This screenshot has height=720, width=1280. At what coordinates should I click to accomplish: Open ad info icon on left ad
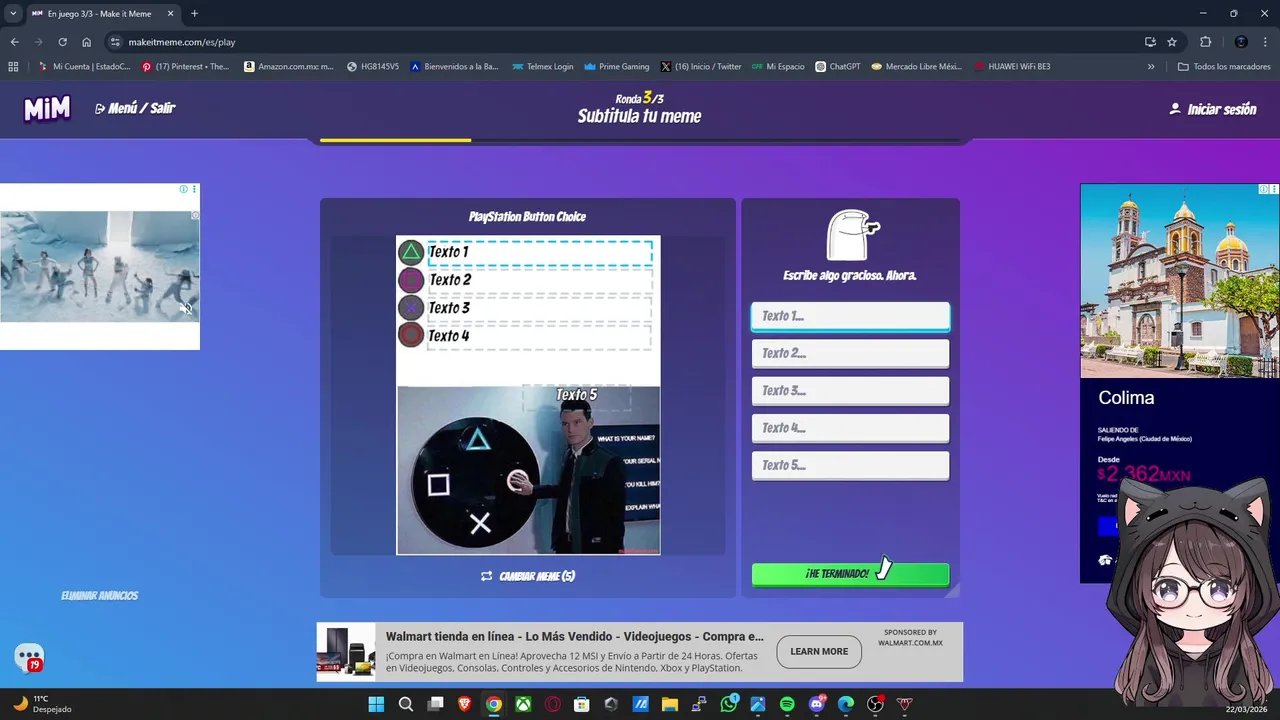(183, 189)
